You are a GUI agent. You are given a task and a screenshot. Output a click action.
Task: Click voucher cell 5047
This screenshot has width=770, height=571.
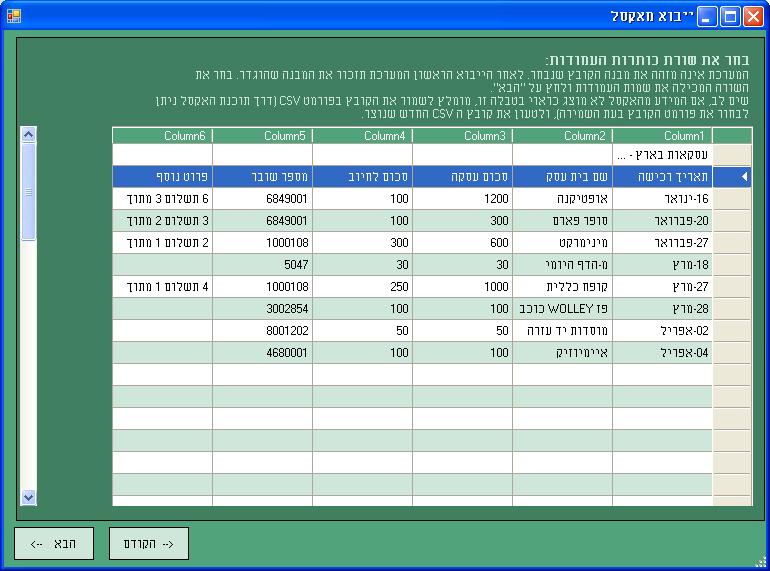262,265
